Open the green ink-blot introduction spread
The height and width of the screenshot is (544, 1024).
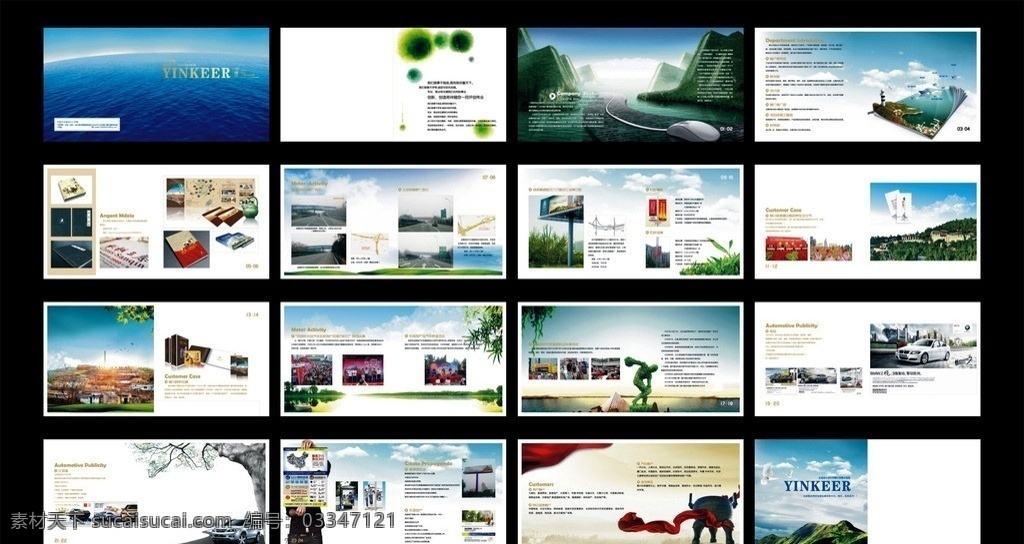click(393, 84)
